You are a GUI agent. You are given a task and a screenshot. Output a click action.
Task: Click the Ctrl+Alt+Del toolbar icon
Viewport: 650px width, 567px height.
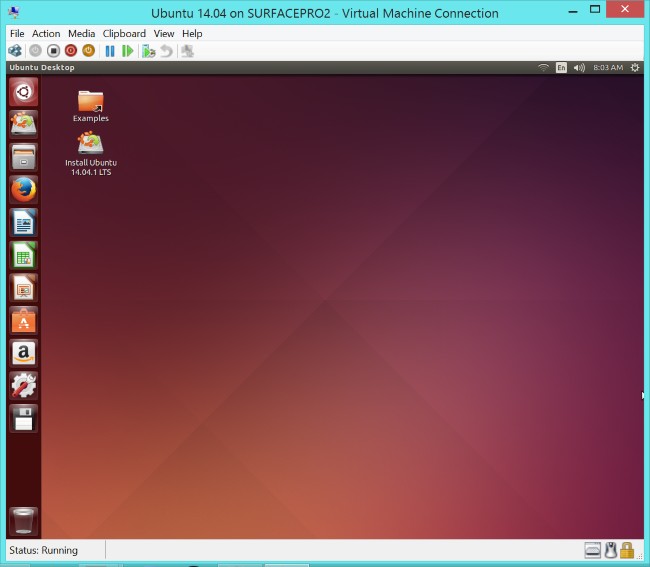pos(15,51)
